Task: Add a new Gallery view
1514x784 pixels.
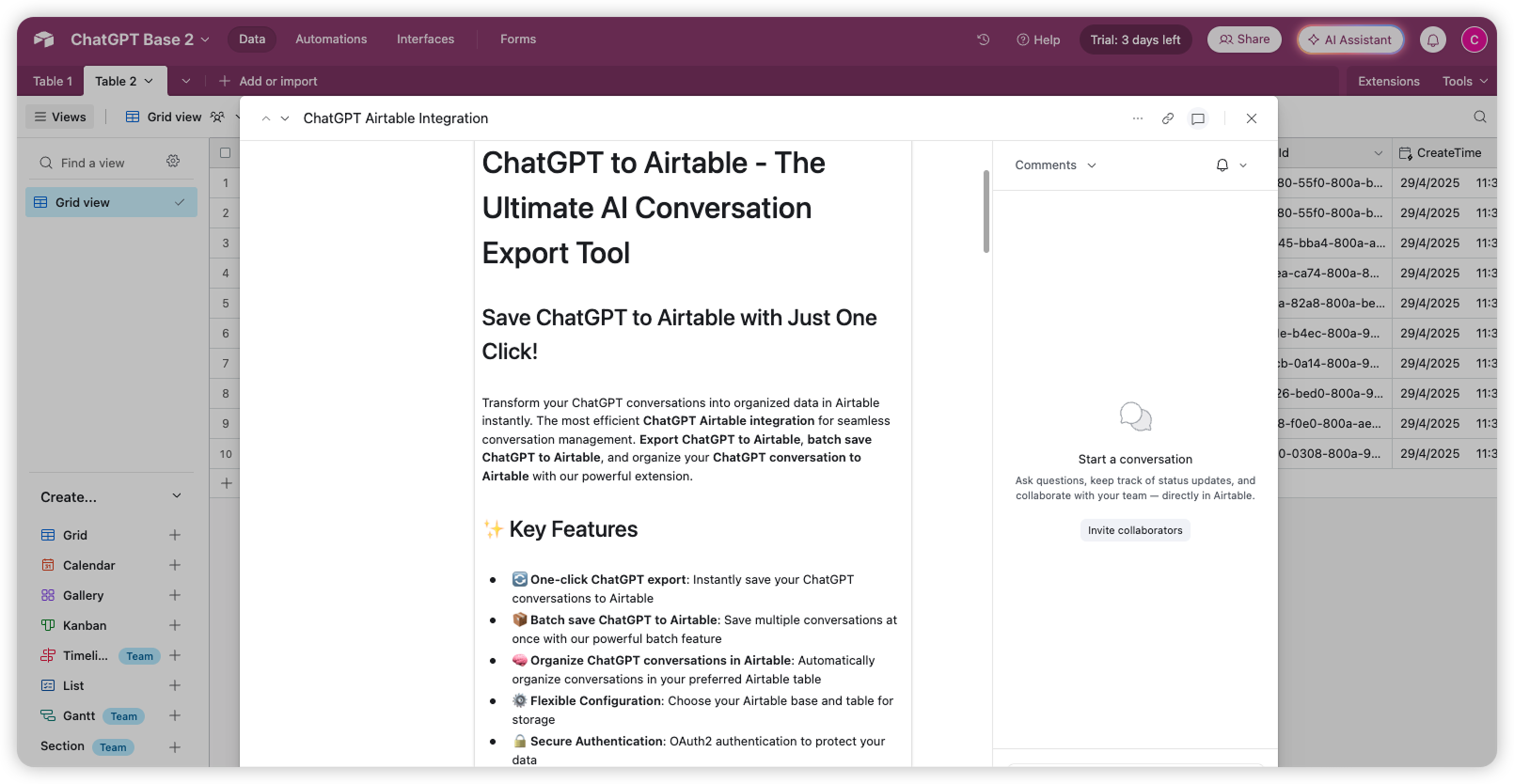Action: 175,595
